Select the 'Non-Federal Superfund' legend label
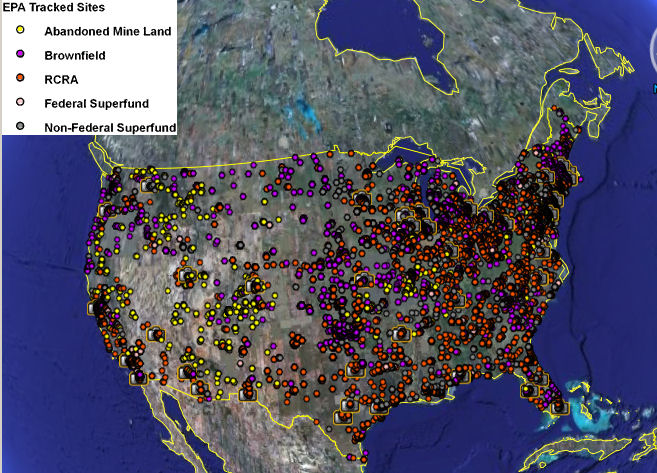Viewport: 657px width, 473px height. [x=110, y=128]
